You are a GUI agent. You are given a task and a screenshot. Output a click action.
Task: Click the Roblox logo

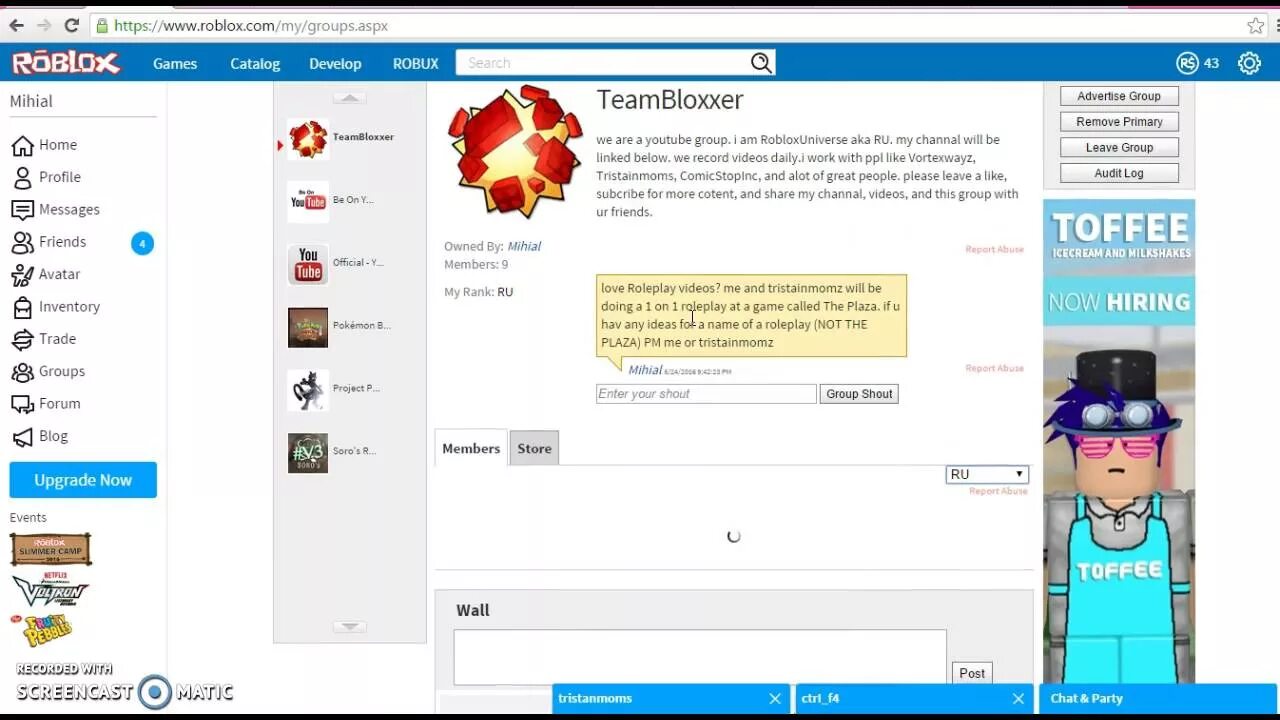point(66,63)
